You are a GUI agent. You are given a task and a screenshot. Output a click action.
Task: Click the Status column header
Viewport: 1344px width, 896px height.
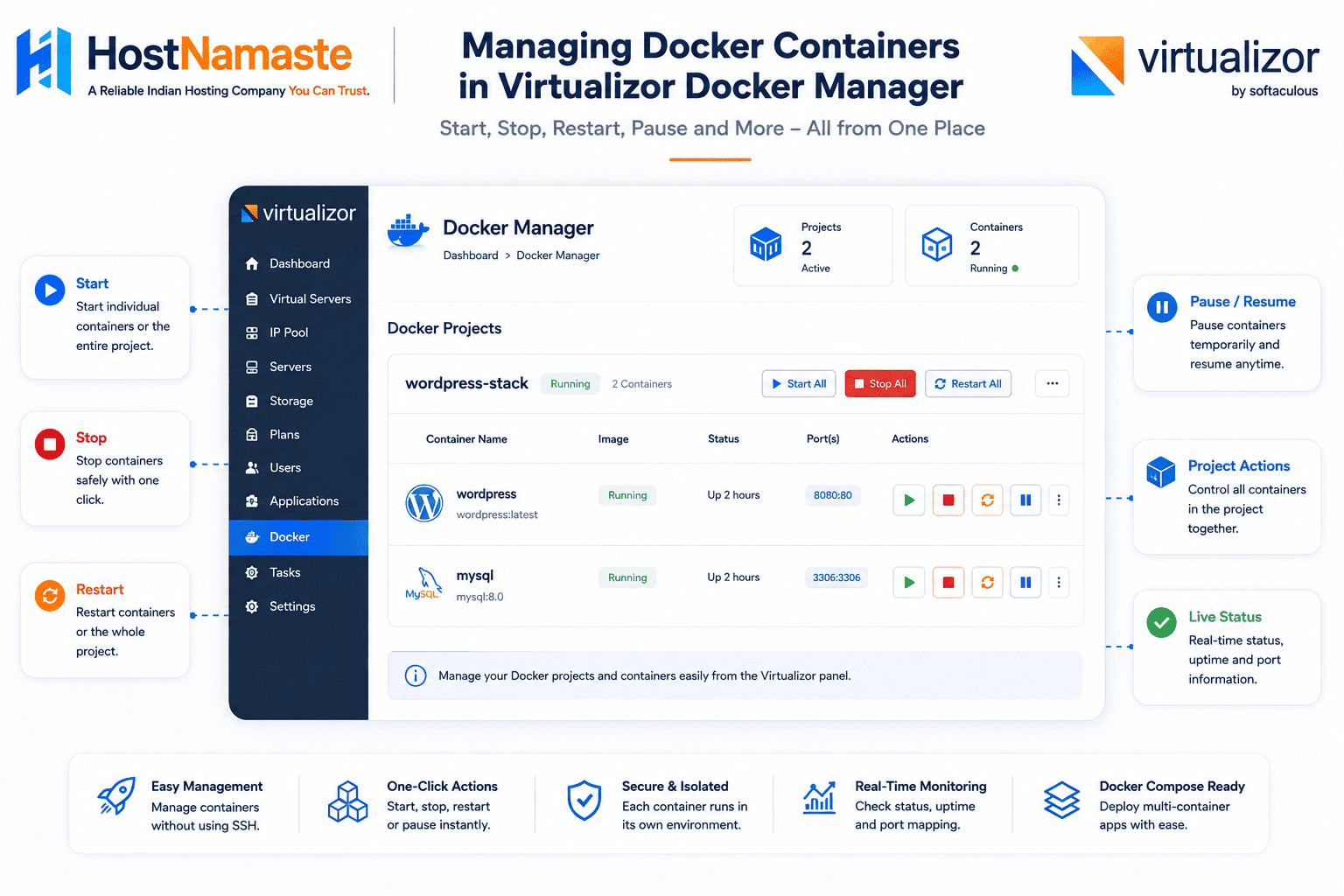coord(724,439)
